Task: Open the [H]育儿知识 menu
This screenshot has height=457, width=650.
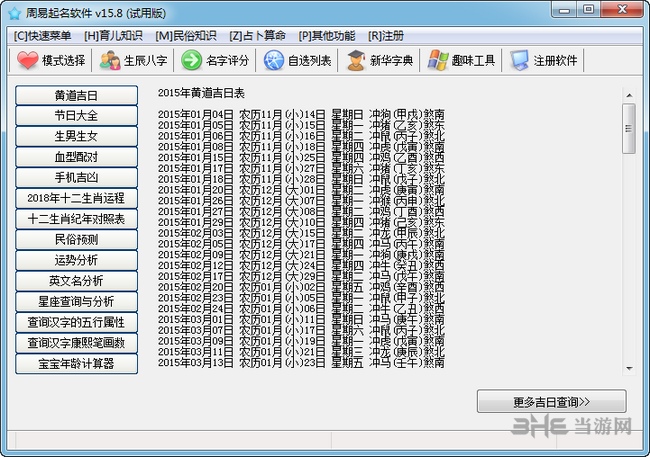Action: tap(113, 36)
